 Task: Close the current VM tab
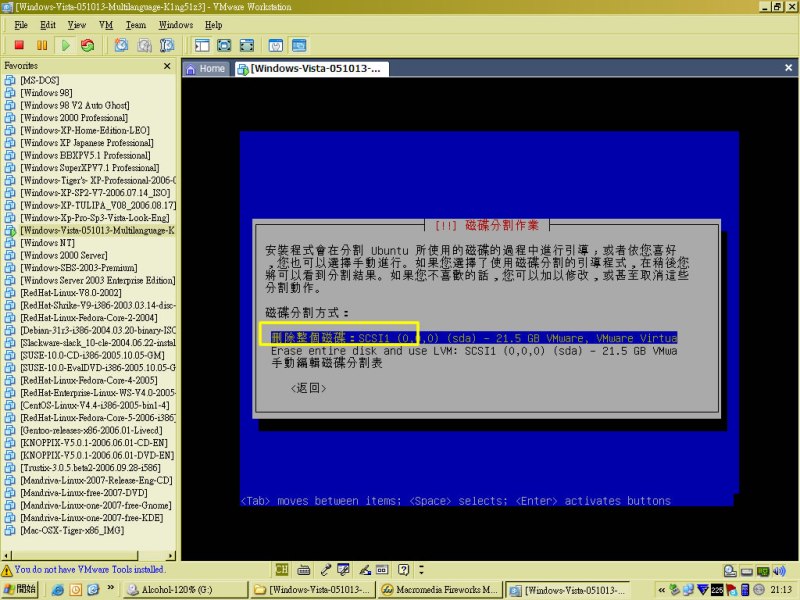coord(788,68)
